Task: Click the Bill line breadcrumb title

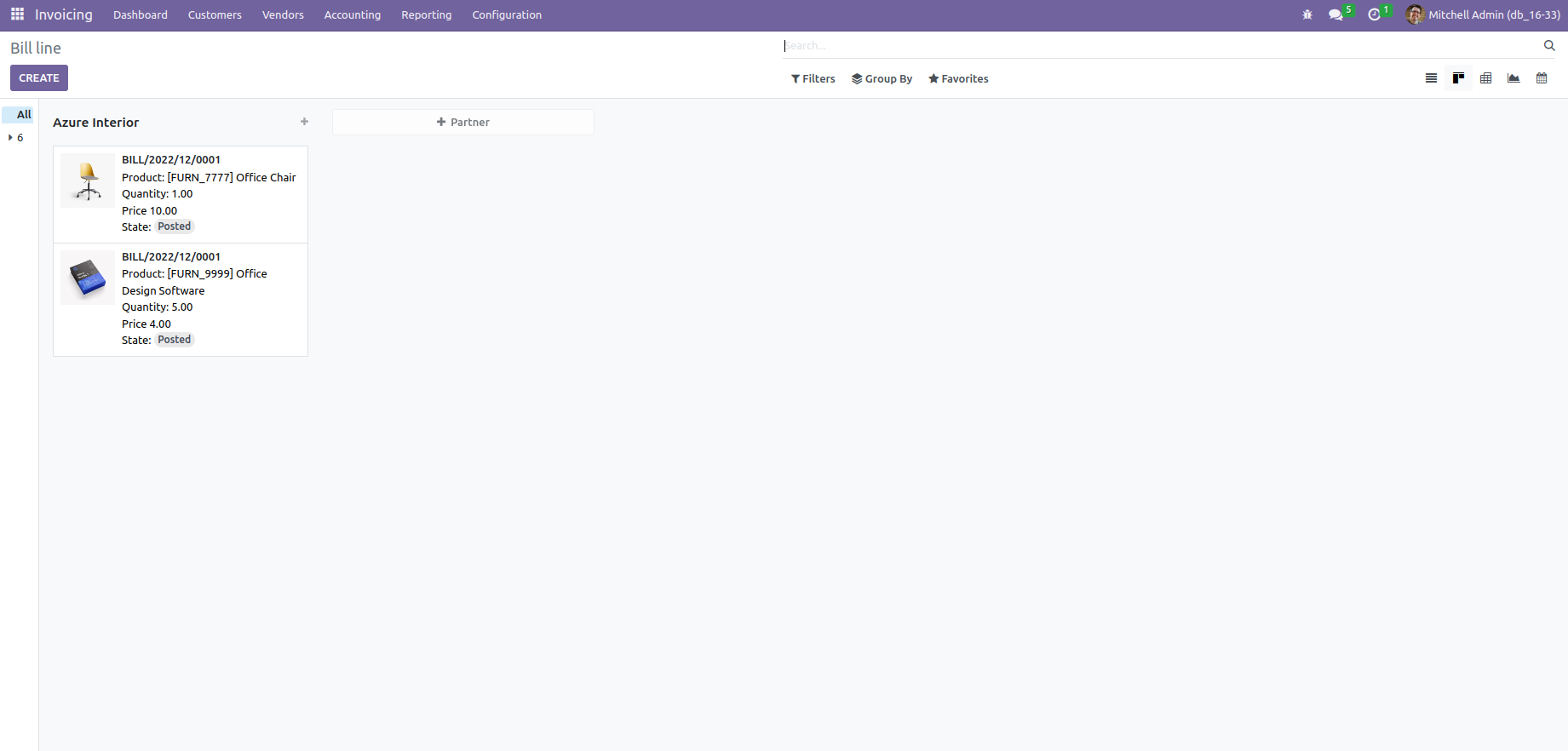Action: (x=36, y=49)
